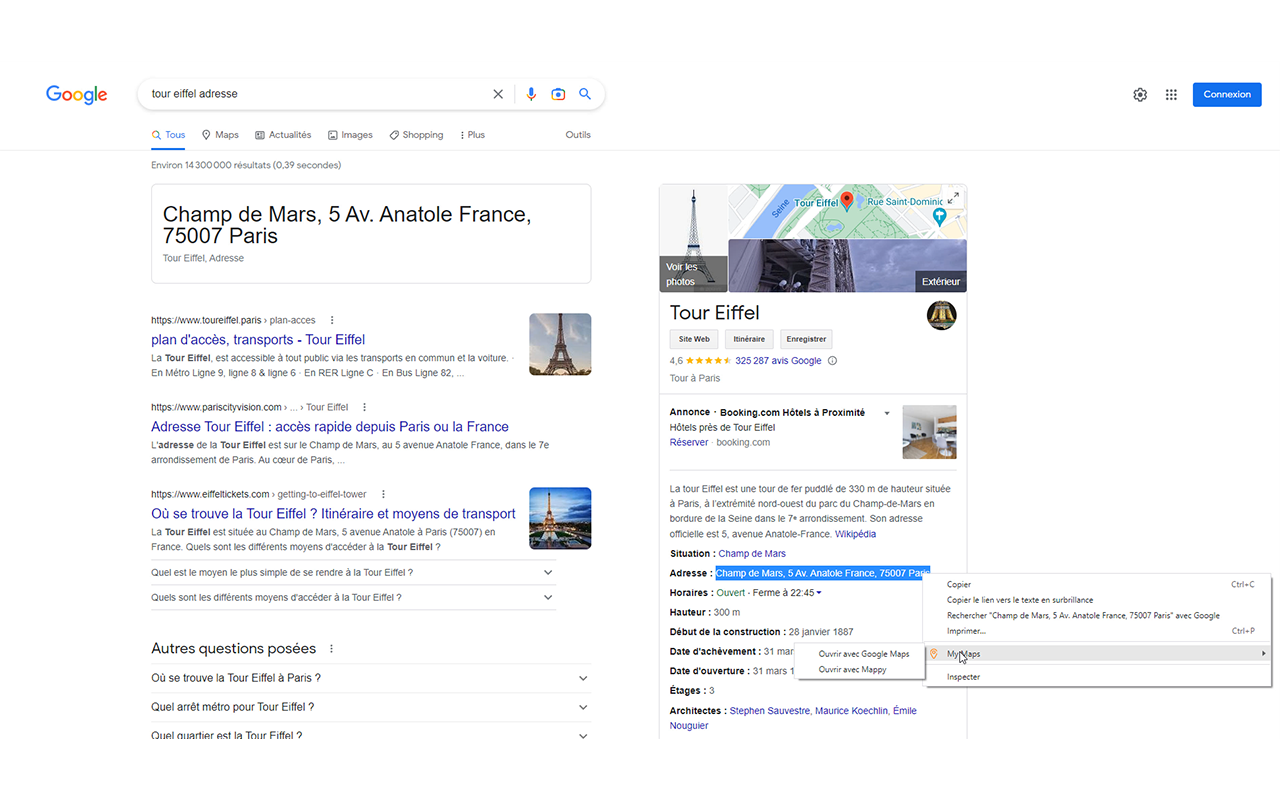
Task: Open the Stephen Sauvestre architect link
Action: [x=770, y=711]
